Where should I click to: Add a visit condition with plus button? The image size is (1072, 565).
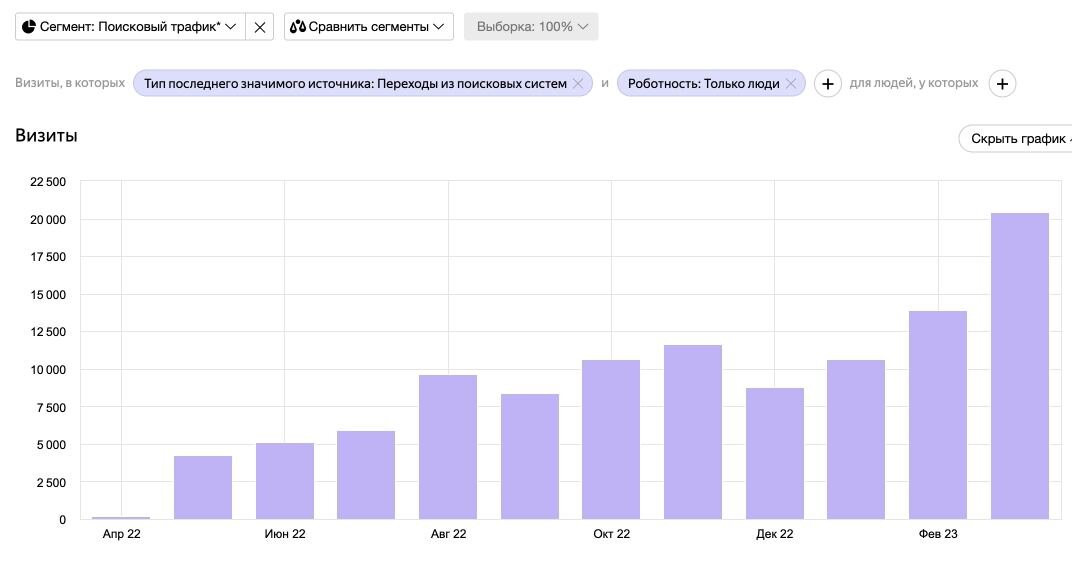(827, 83)
